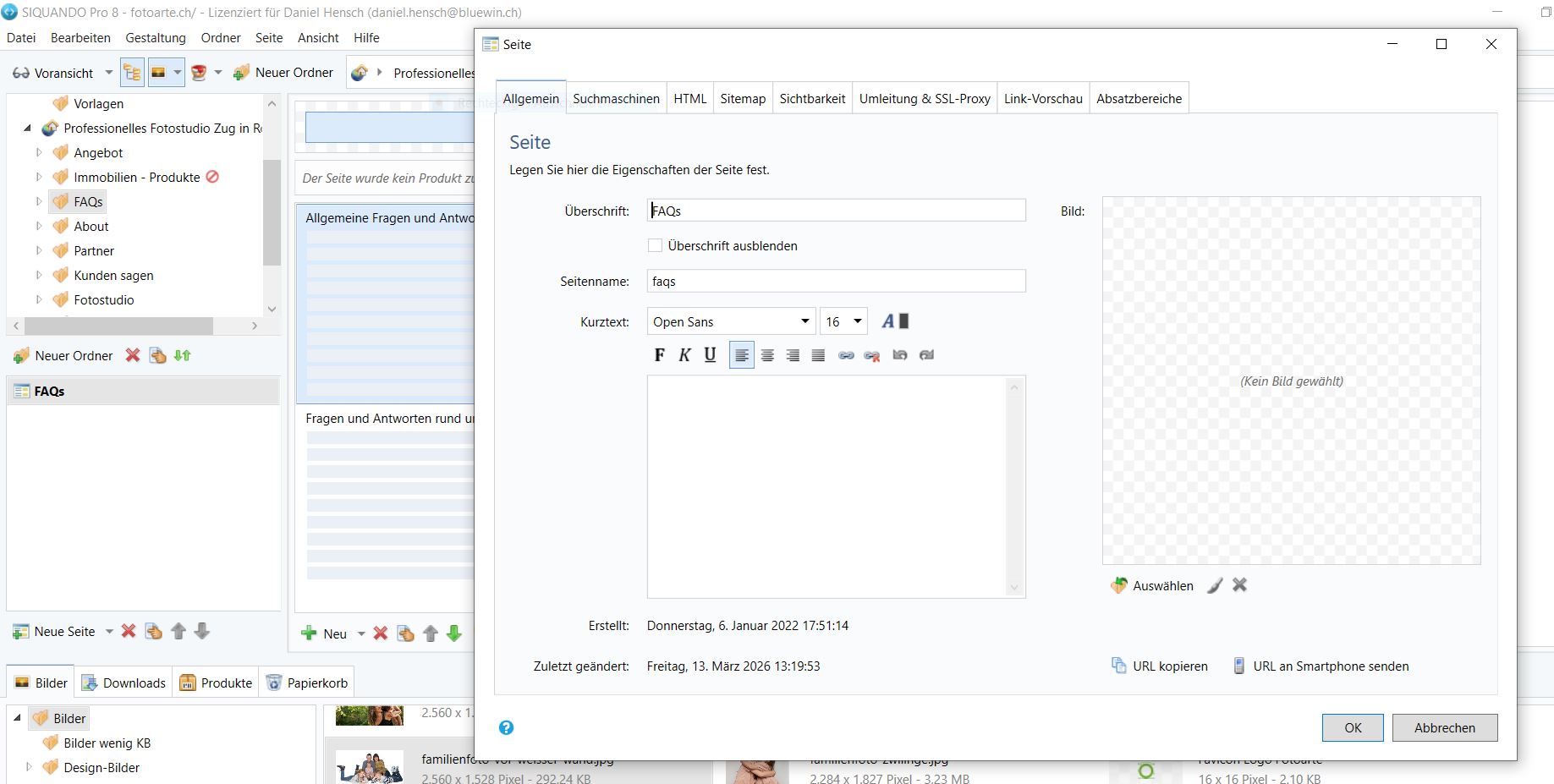Screen dimensions: 1554x784
Task: Toggle underline formatting in Kurztext toolbar
Action: (x=710, y=355)
